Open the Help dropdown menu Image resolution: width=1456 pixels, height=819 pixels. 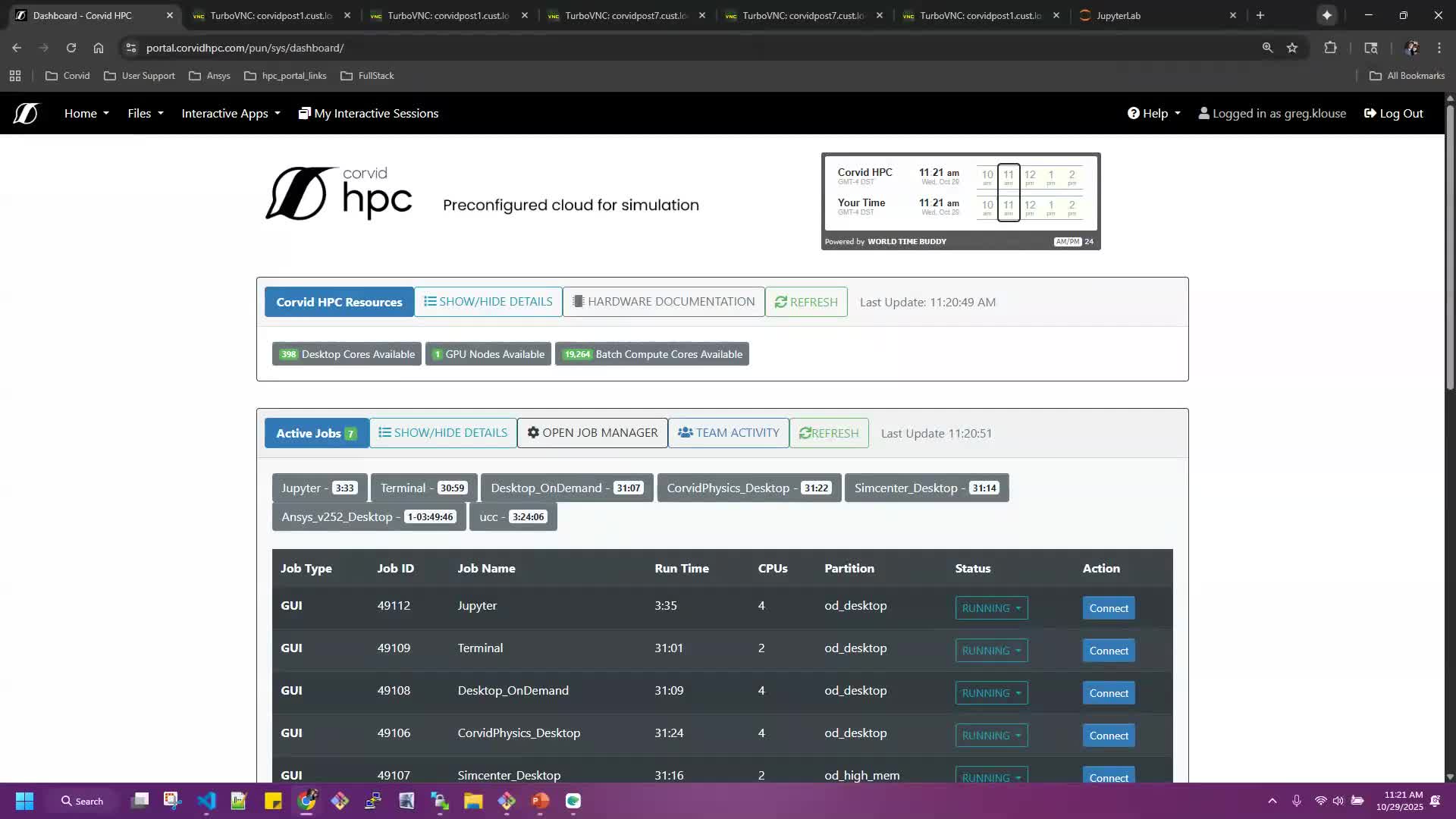pos(1153,114)
